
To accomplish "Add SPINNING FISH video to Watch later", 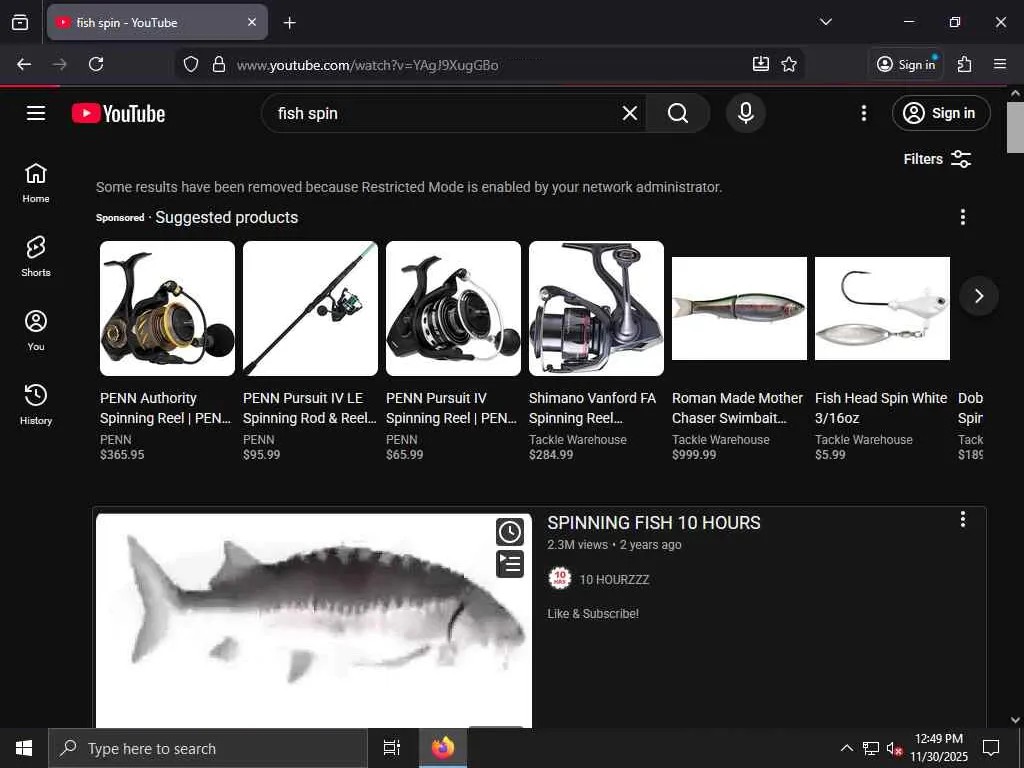I will tap(509, 532).
